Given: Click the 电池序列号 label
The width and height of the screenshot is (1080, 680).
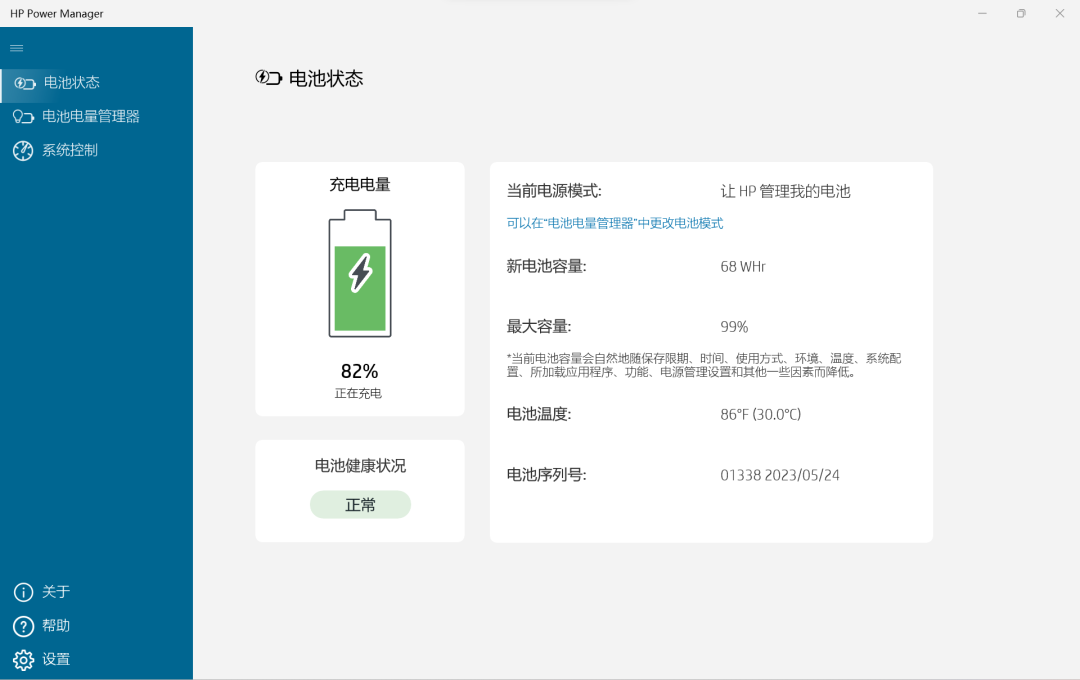Looking at the screenshot, I should [546, 475].
